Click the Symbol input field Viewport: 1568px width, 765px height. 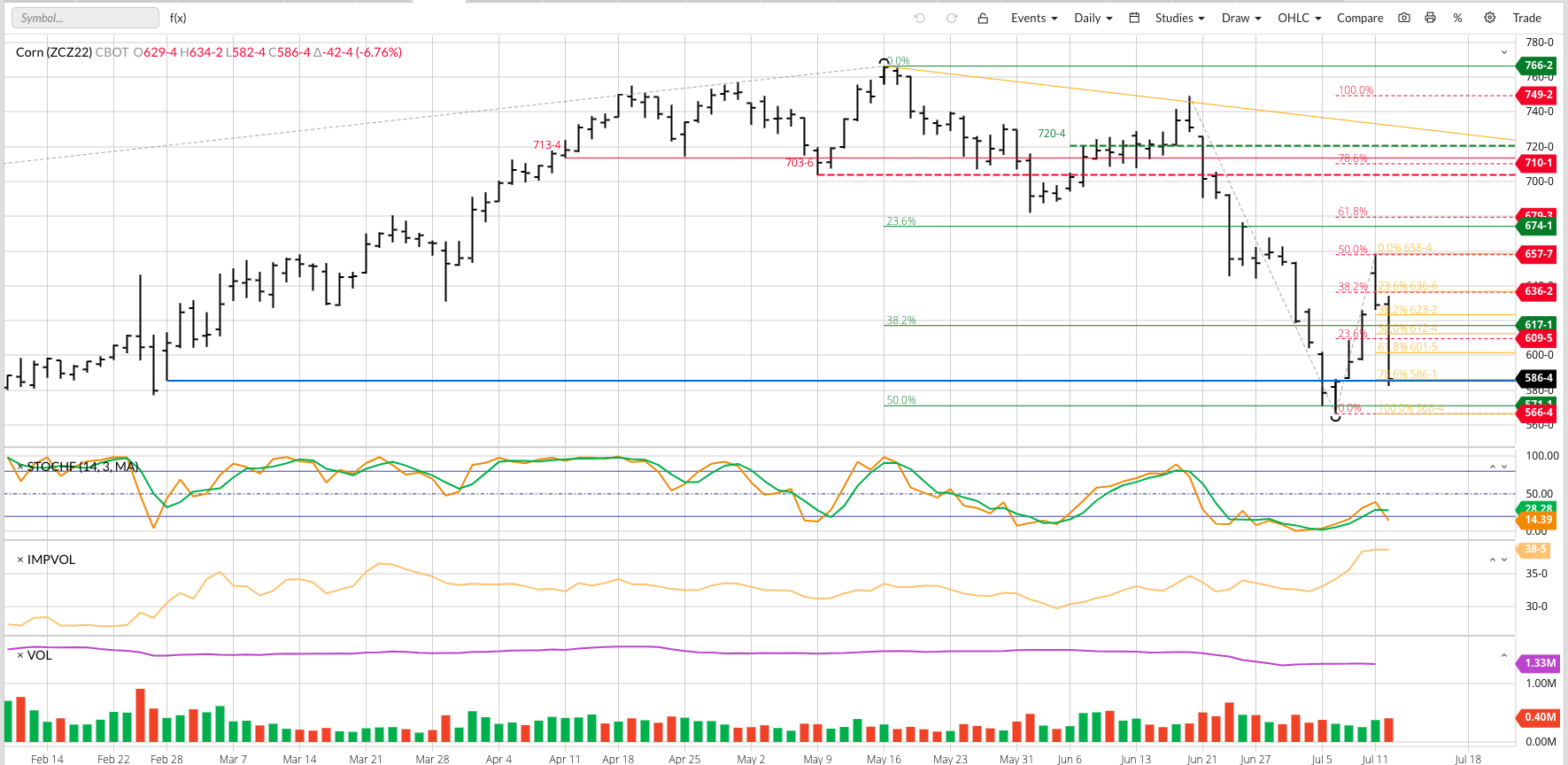(x=85, y=18)
